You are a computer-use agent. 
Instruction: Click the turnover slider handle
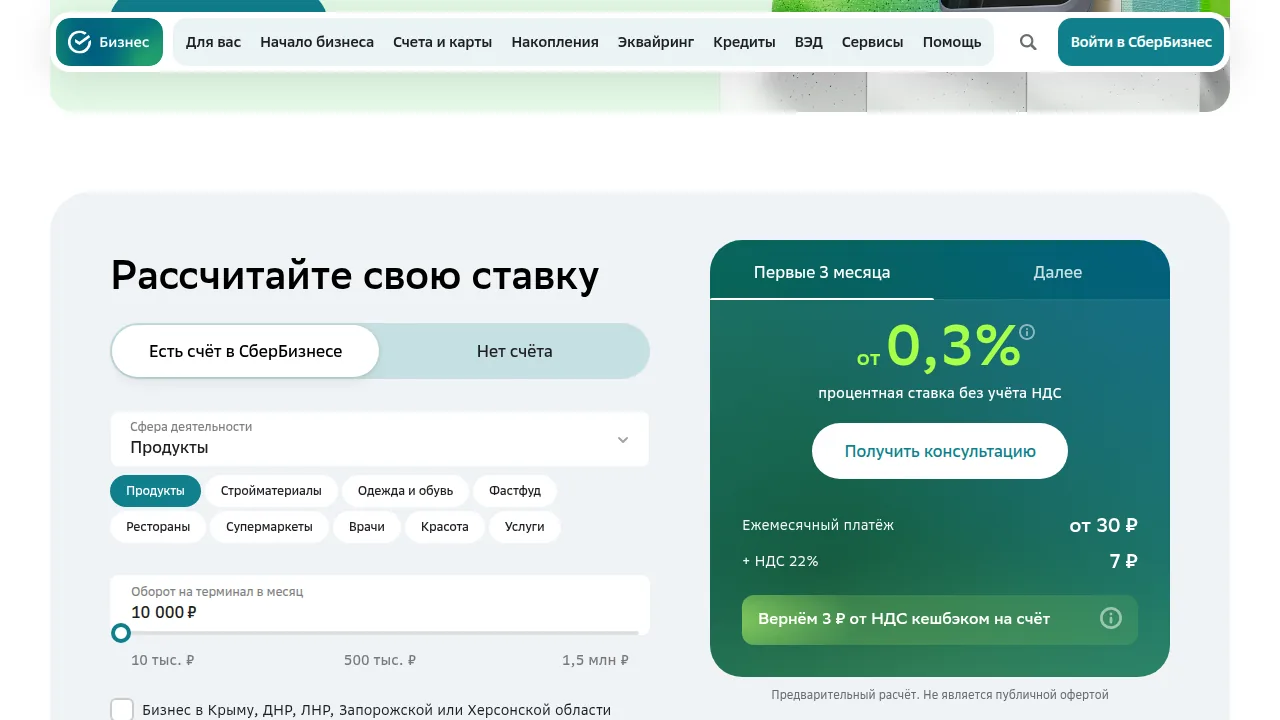(121, 633)
